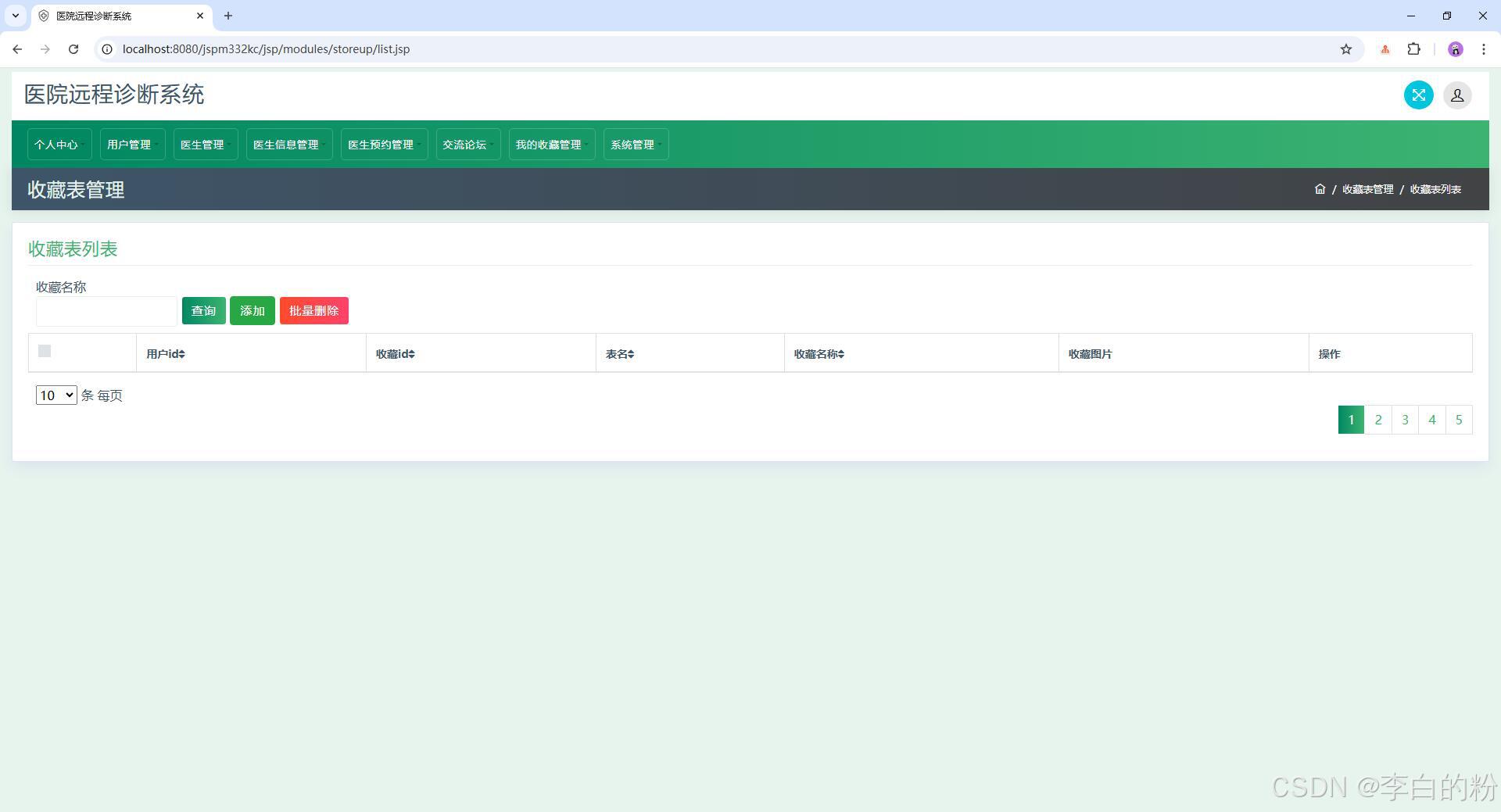Open the 我的收藏管理 menu
This screenshot has width=1501, height=812.
(552, 145)
